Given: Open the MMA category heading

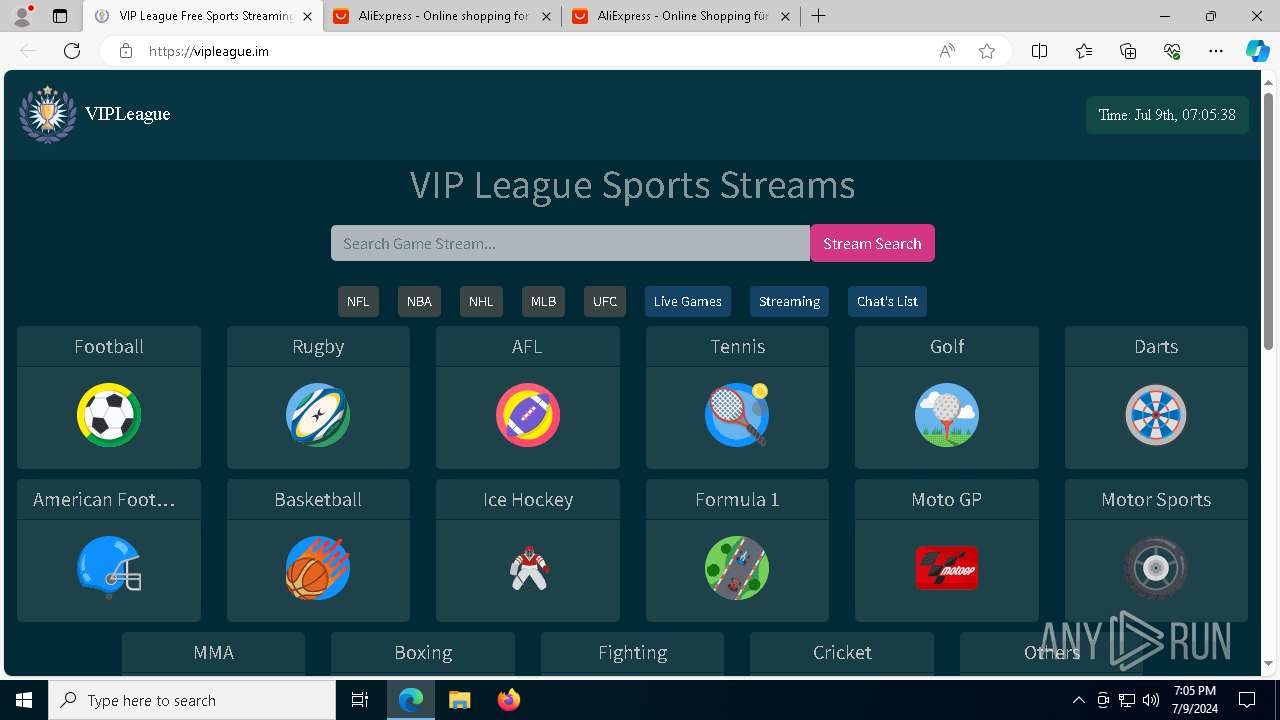Looking at the screenshot, I should coord(213,652).
